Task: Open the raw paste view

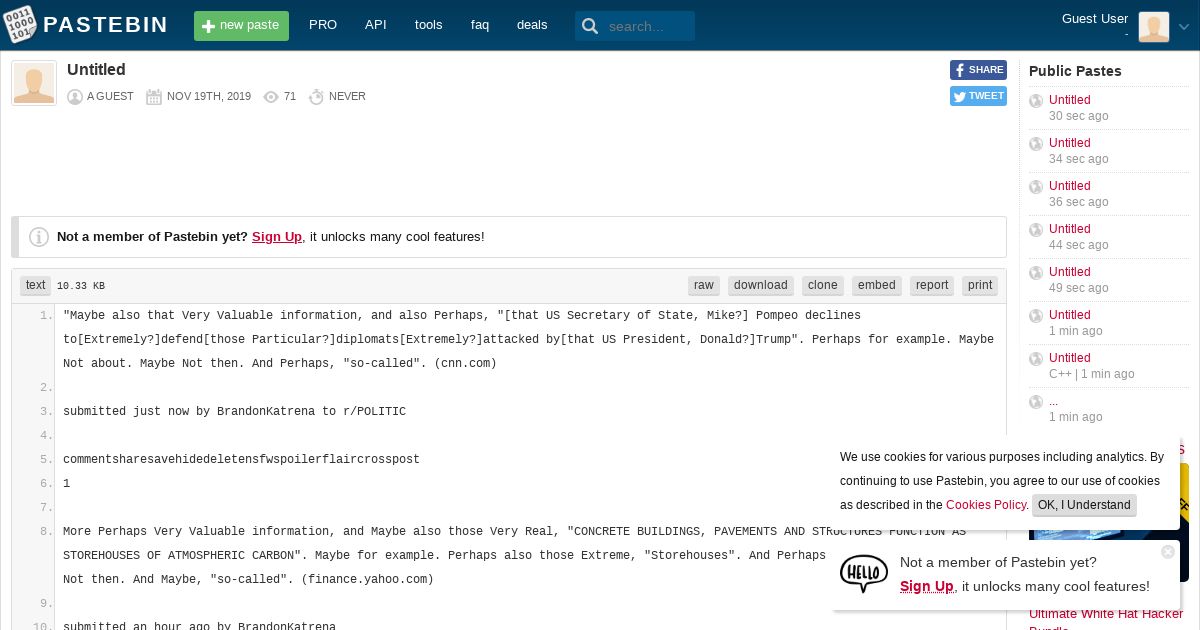Action: (x=704, y=285)
